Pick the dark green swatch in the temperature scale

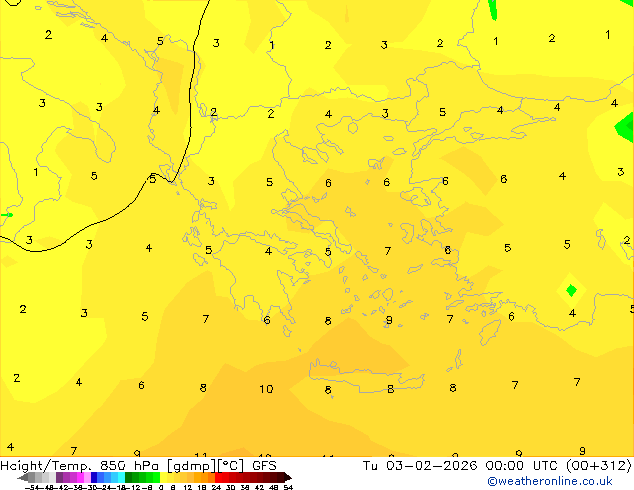128,477
